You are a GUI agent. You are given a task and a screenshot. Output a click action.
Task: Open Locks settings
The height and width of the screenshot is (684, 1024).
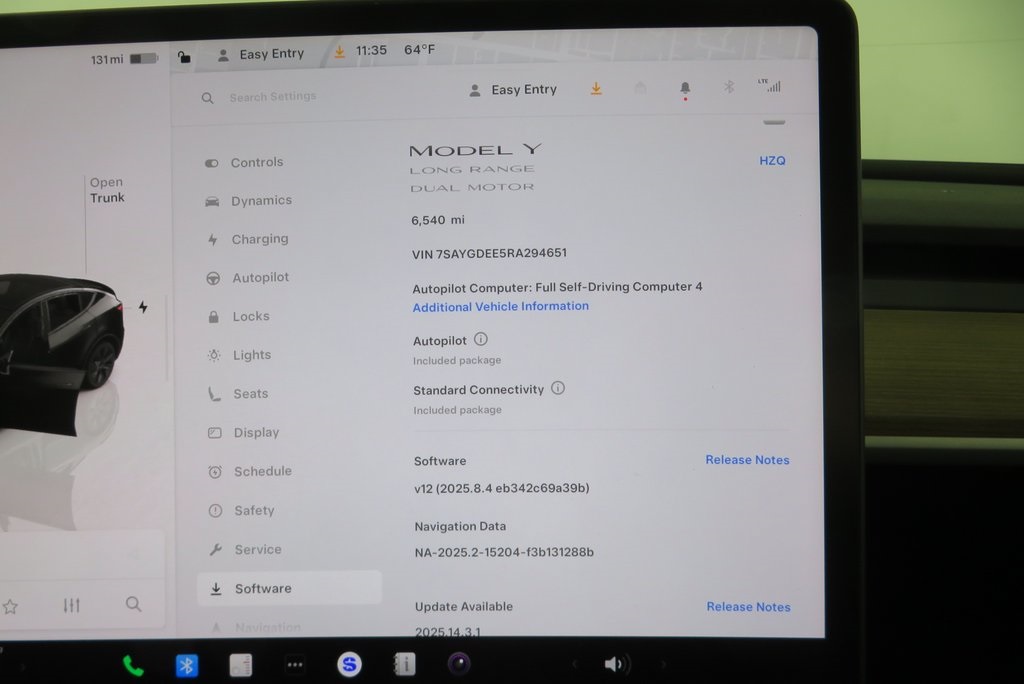[238, 316]
